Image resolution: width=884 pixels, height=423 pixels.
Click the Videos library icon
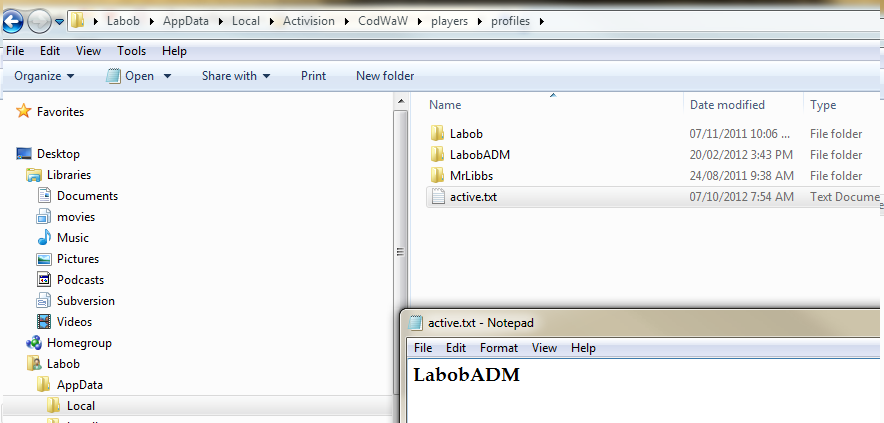point(44,322)
